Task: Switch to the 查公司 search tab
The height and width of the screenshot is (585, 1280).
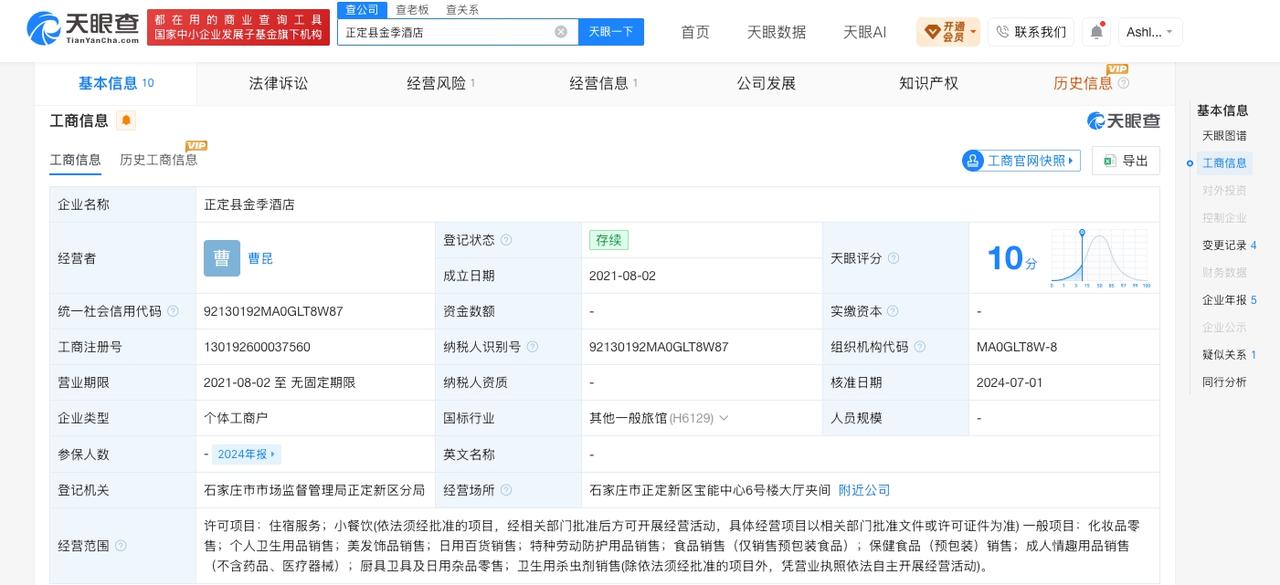Action: [361, 9]
